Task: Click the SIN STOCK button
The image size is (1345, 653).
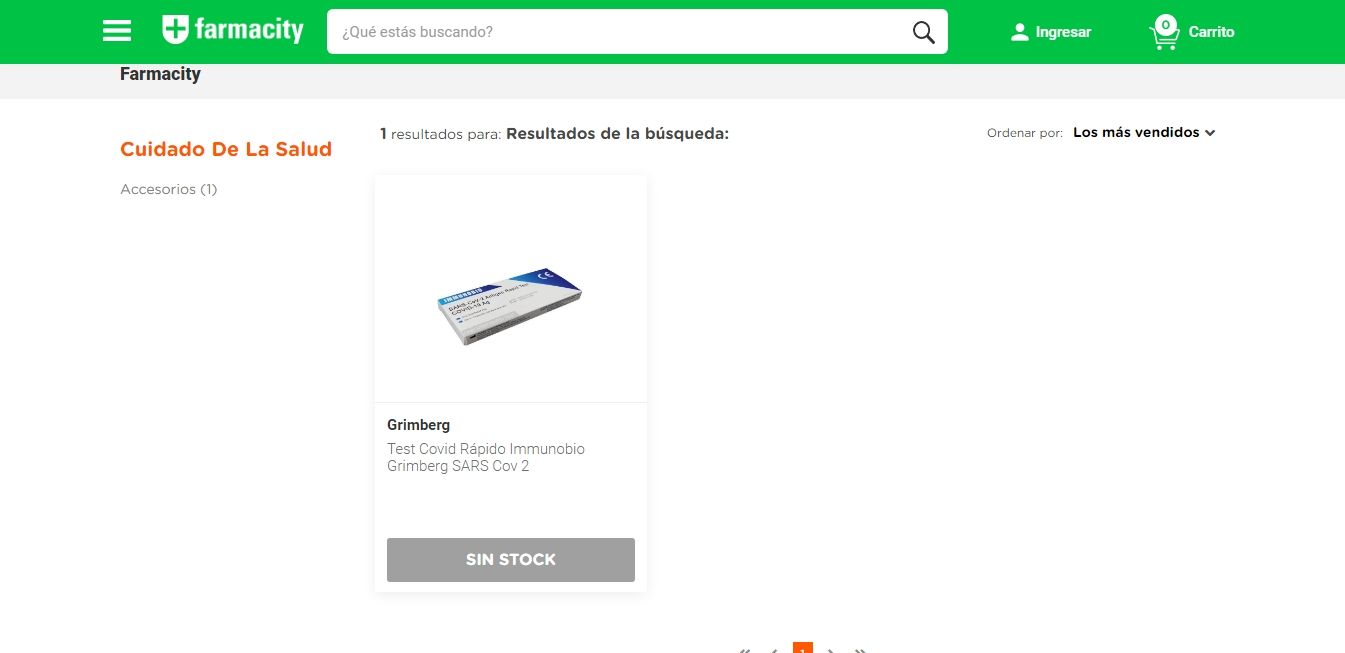Action: (511, 560)
